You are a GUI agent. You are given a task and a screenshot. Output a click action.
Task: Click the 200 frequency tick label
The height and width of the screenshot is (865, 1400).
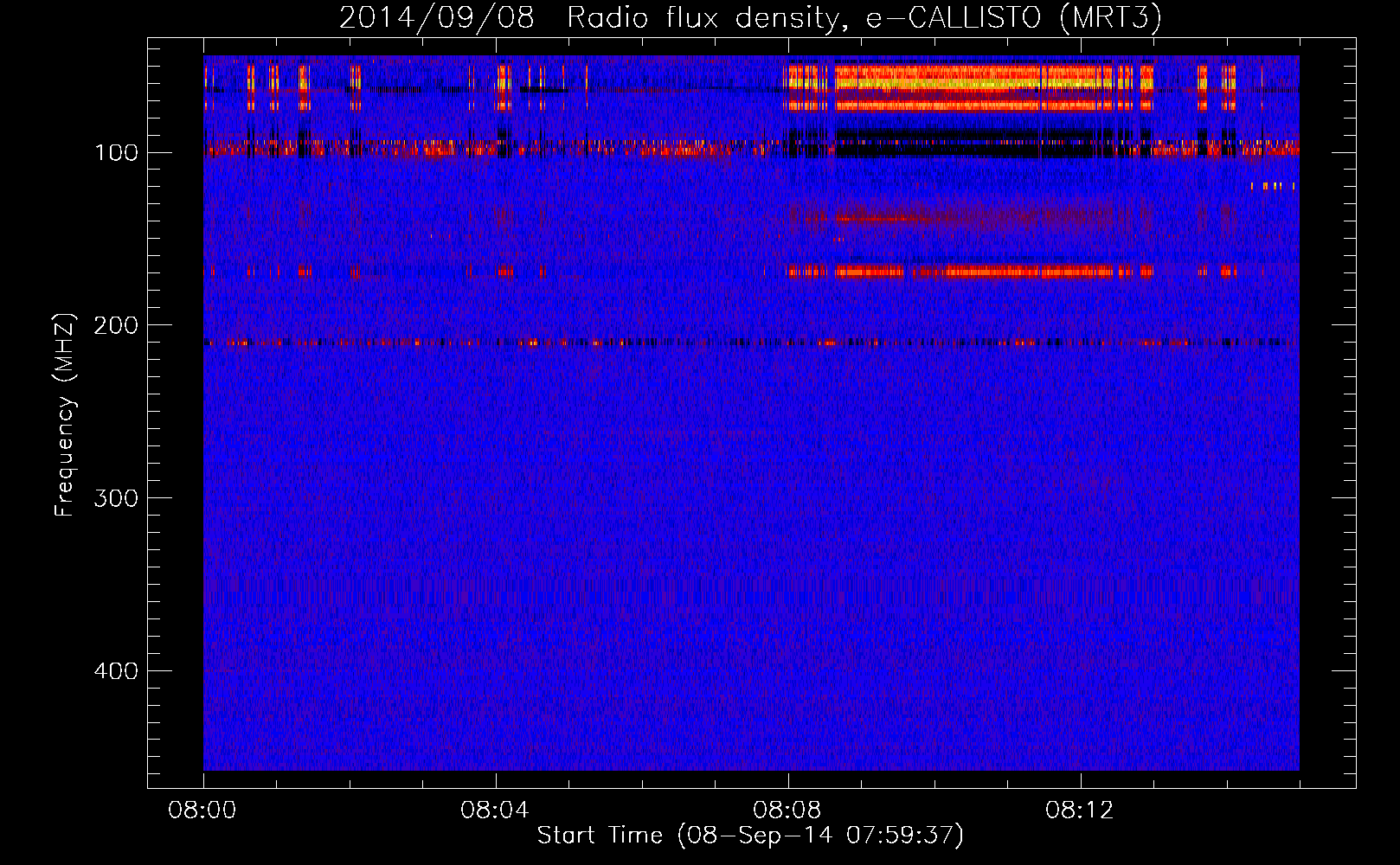pyautogui.click(x=116, y=325)
